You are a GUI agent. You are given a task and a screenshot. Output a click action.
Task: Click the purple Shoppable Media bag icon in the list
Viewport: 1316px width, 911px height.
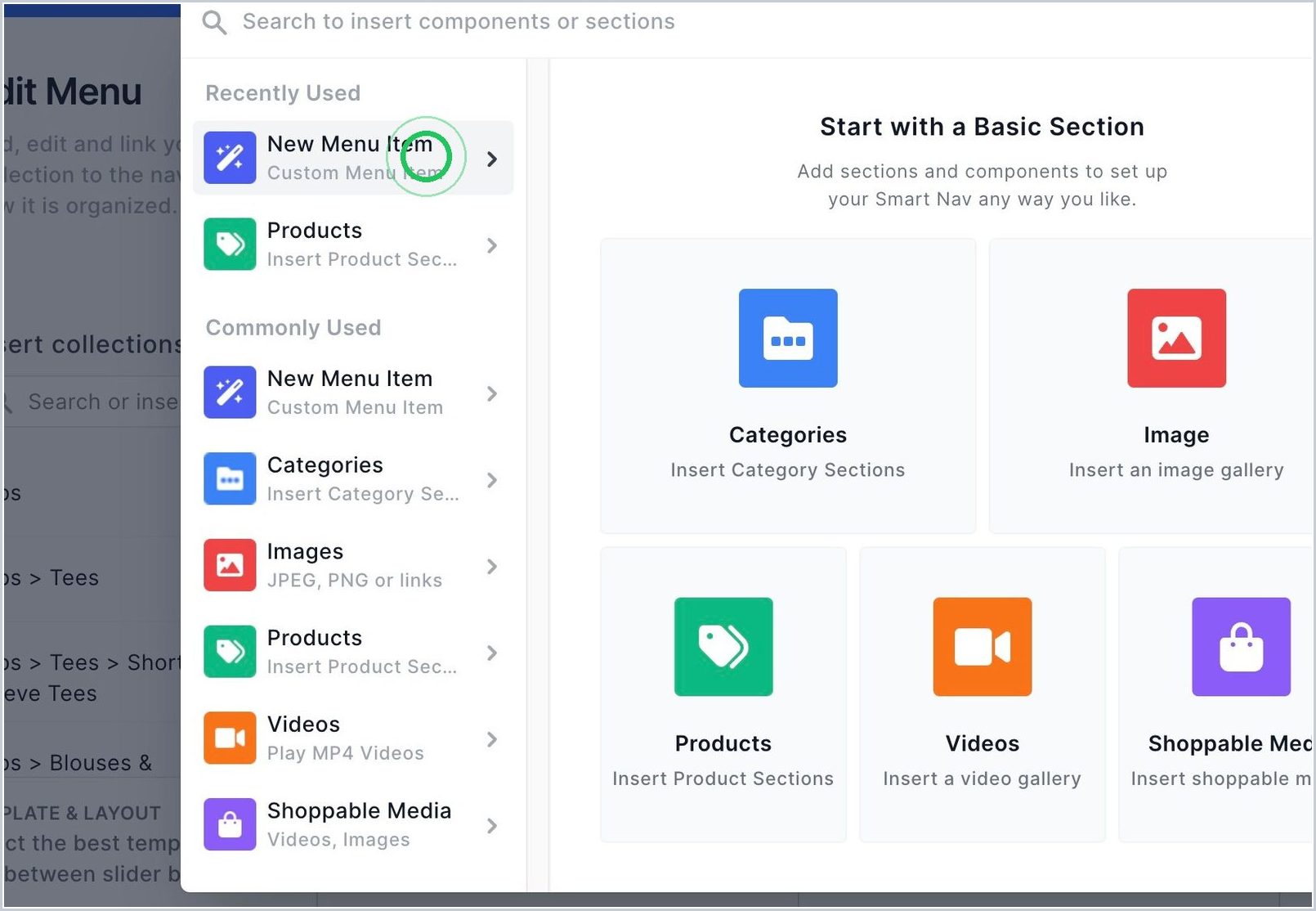(230, 824)
